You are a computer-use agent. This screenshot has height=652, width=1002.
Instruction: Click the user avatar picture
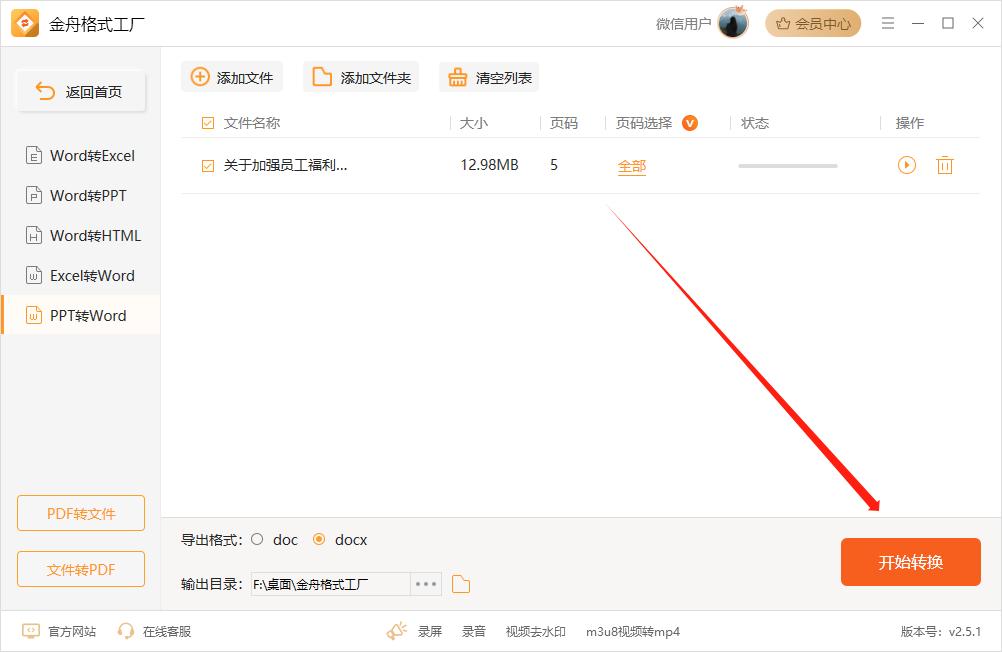733,23
